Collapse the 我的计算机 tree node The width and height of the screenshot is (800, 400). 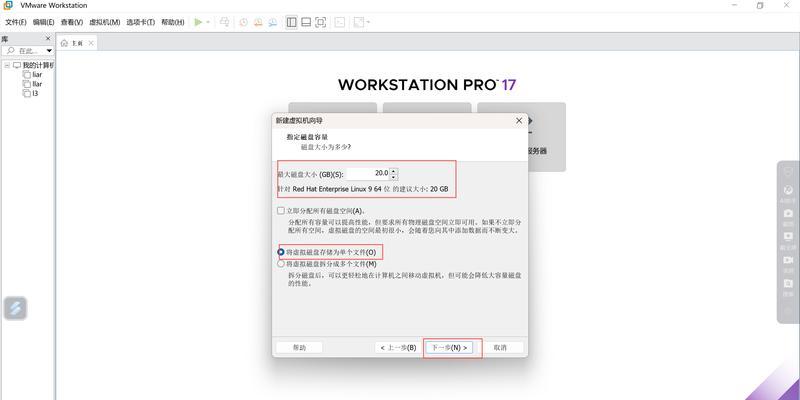[x=7, y=65]
